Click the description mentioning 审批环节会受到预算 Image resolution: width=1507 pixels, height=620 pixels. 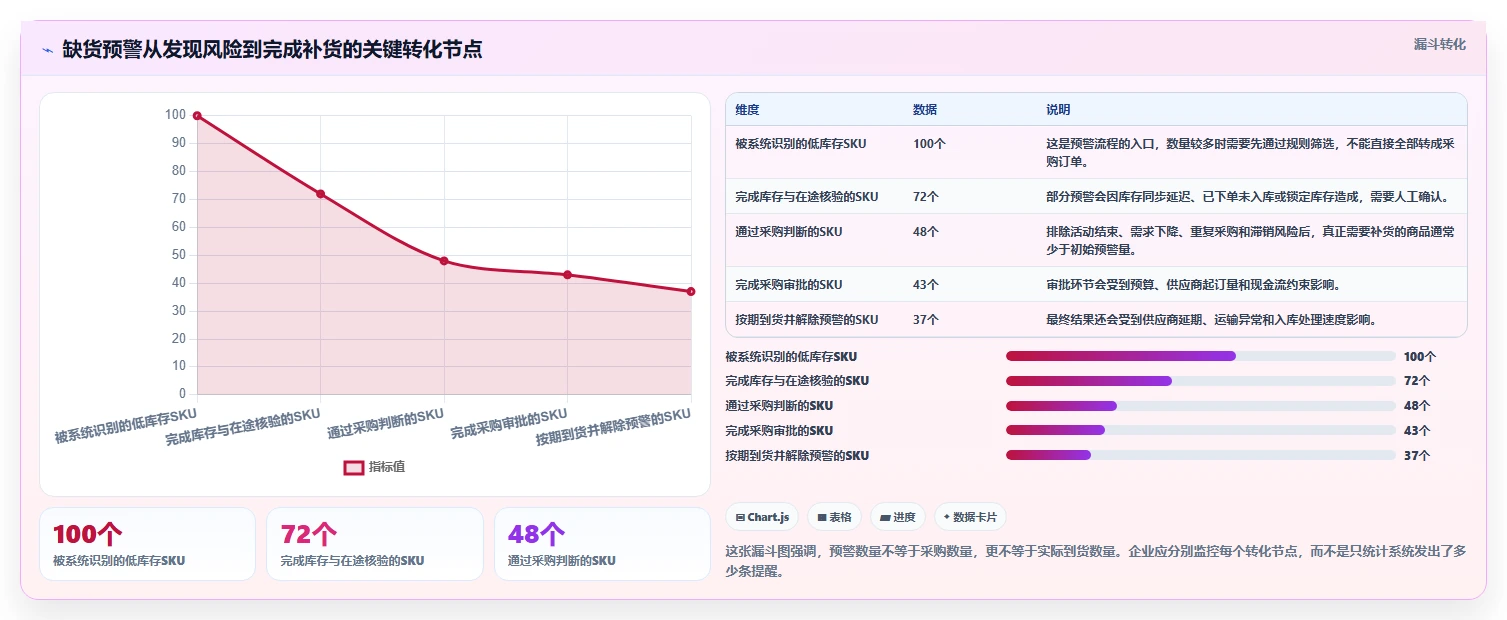pos(1193,285)
